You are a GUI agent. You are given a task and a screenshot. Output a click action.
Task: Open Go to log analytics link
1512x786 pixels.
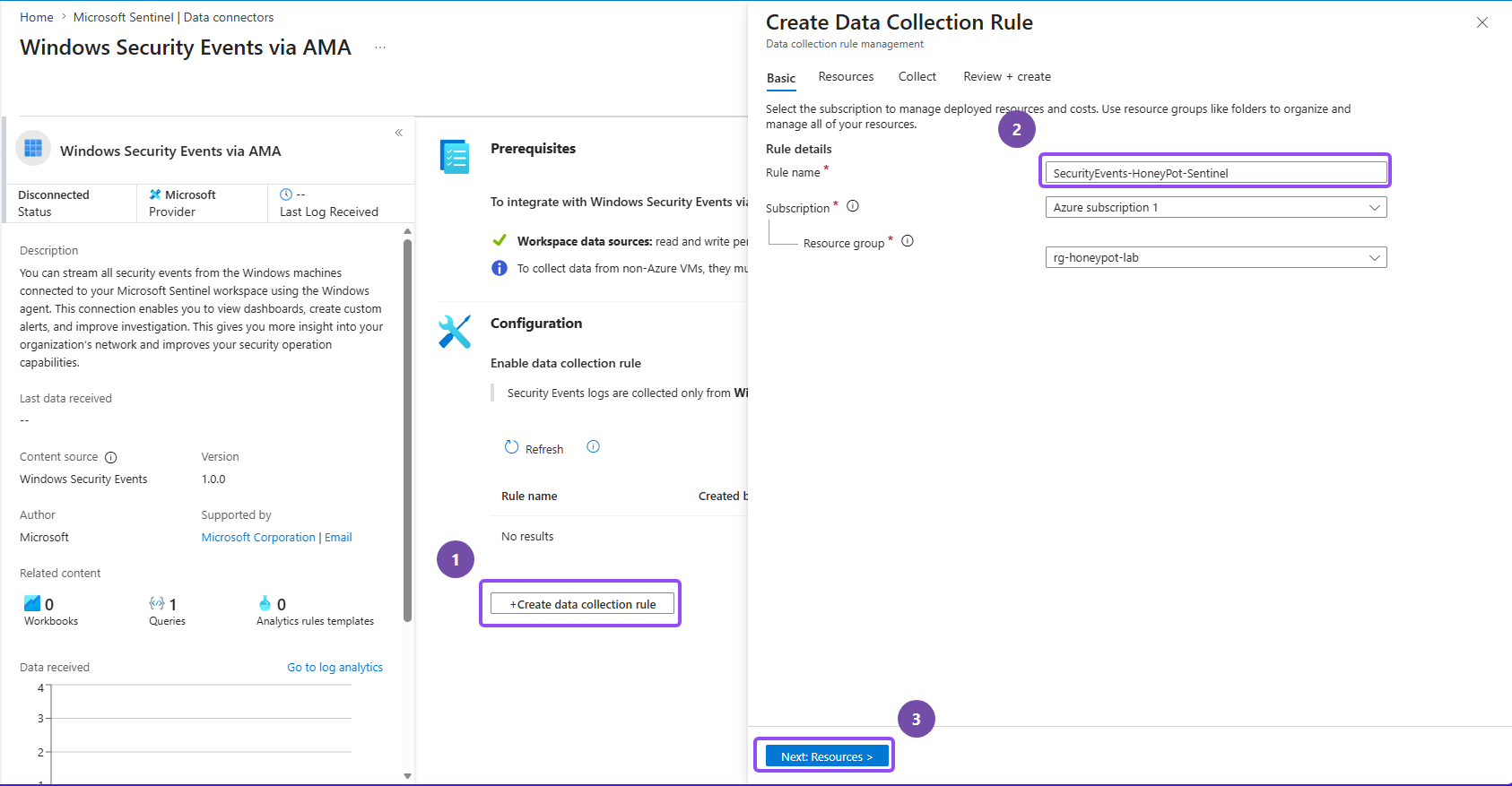pyautogui.click(x=335, y=668)
